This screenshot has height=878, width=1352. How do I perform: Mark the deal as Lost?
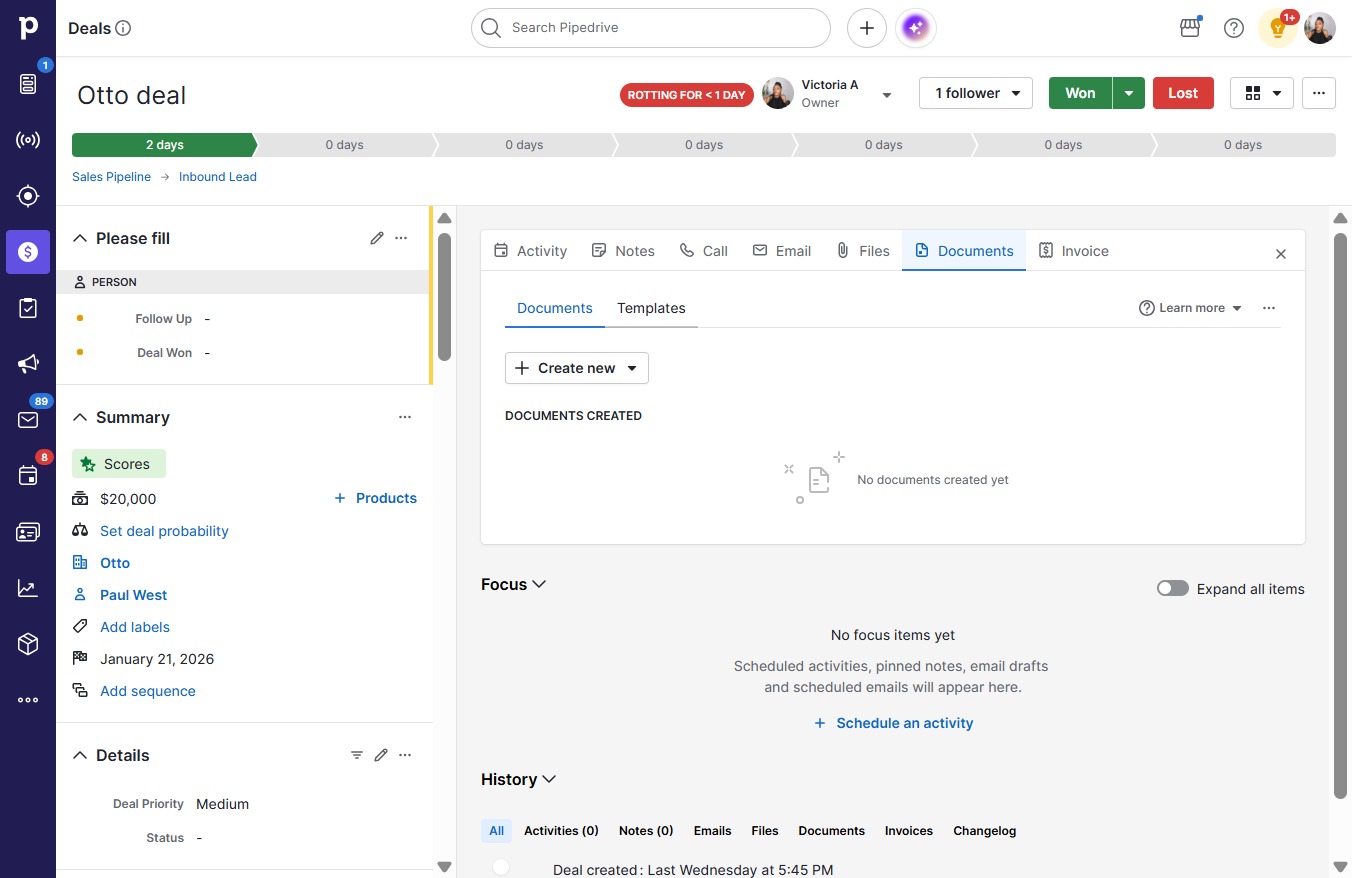(x=1183, y=93)
